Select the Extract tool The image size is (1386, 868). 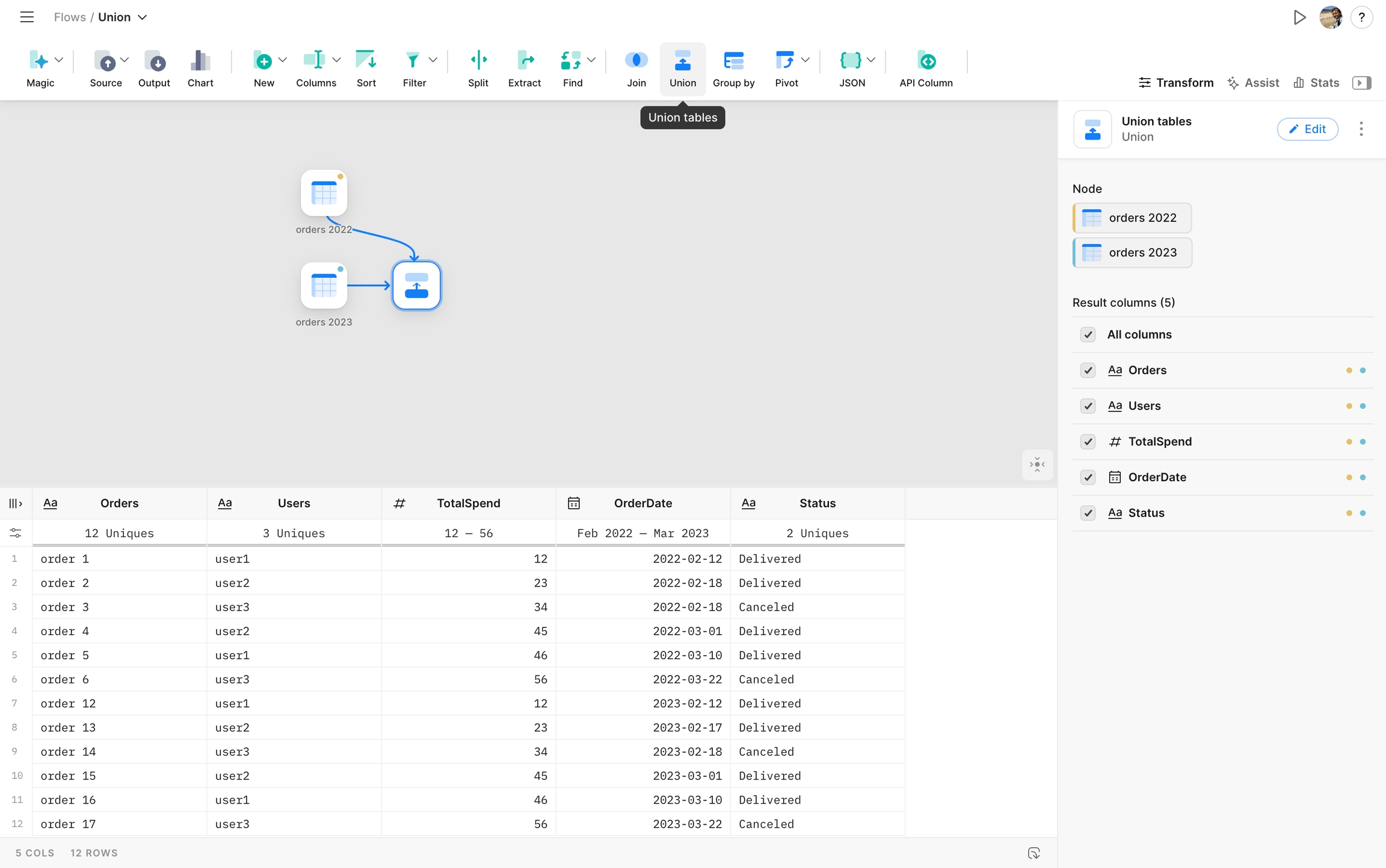[524, 61]
